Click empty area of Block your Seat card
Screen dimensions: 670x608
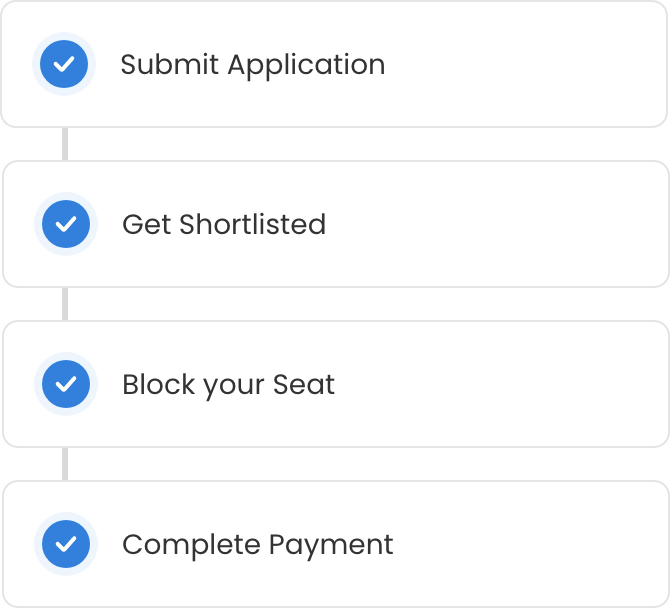point(526,384)
